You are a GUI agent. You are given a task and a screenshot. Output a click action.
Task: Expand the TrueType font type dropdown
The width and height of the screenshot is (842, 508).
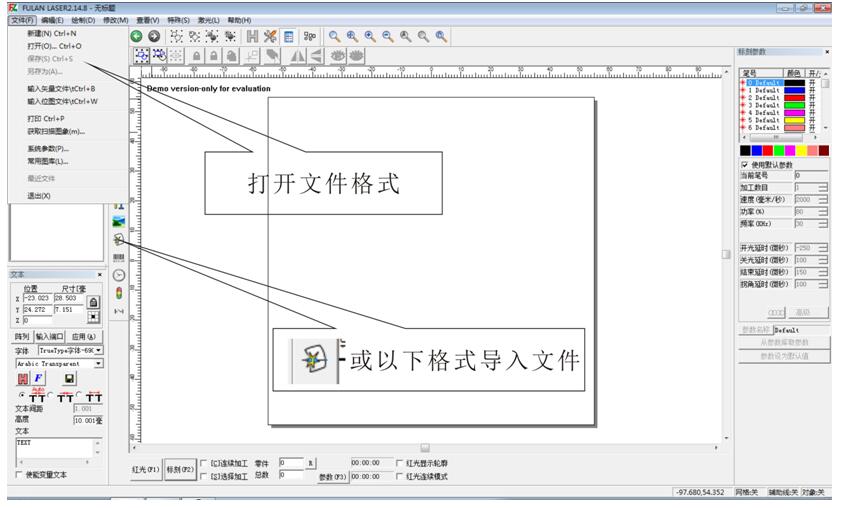point(99,351)
